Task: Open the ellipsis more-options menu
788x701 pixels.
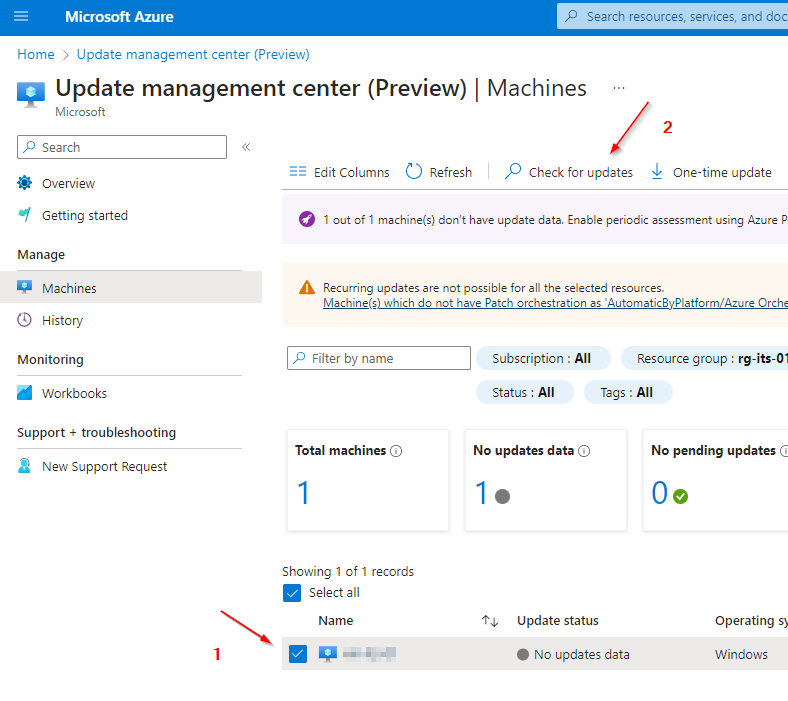Action: click(x=619, y=88)
